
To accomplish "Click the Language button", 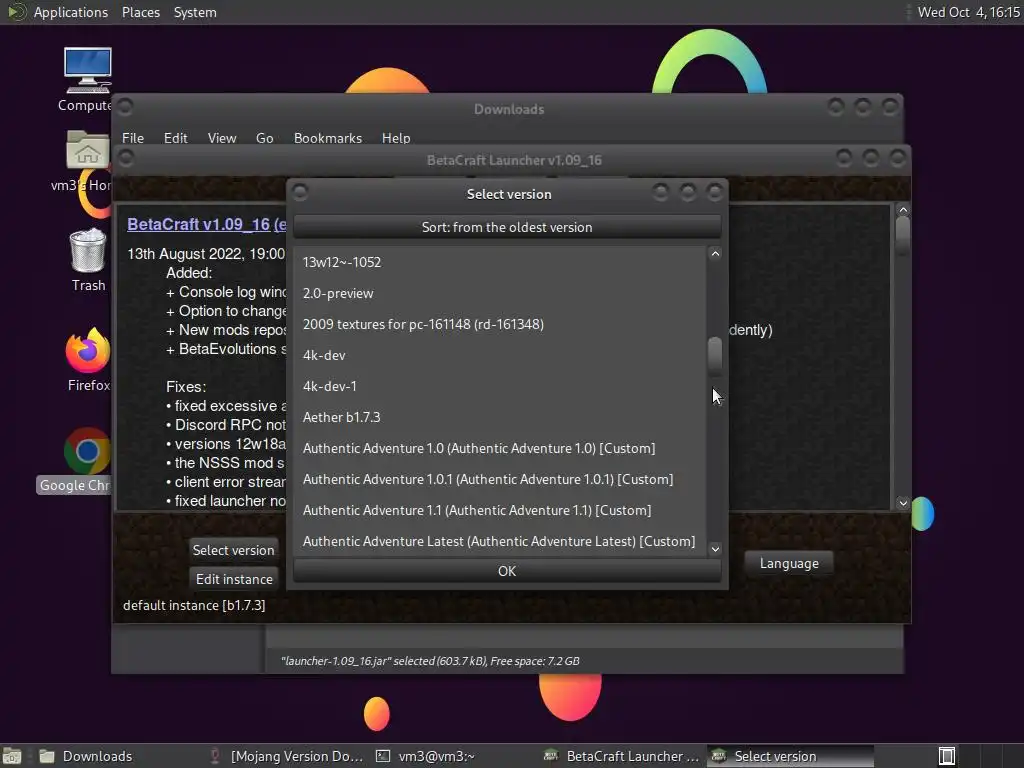I will pyautogui.click(x=789, y=563).
